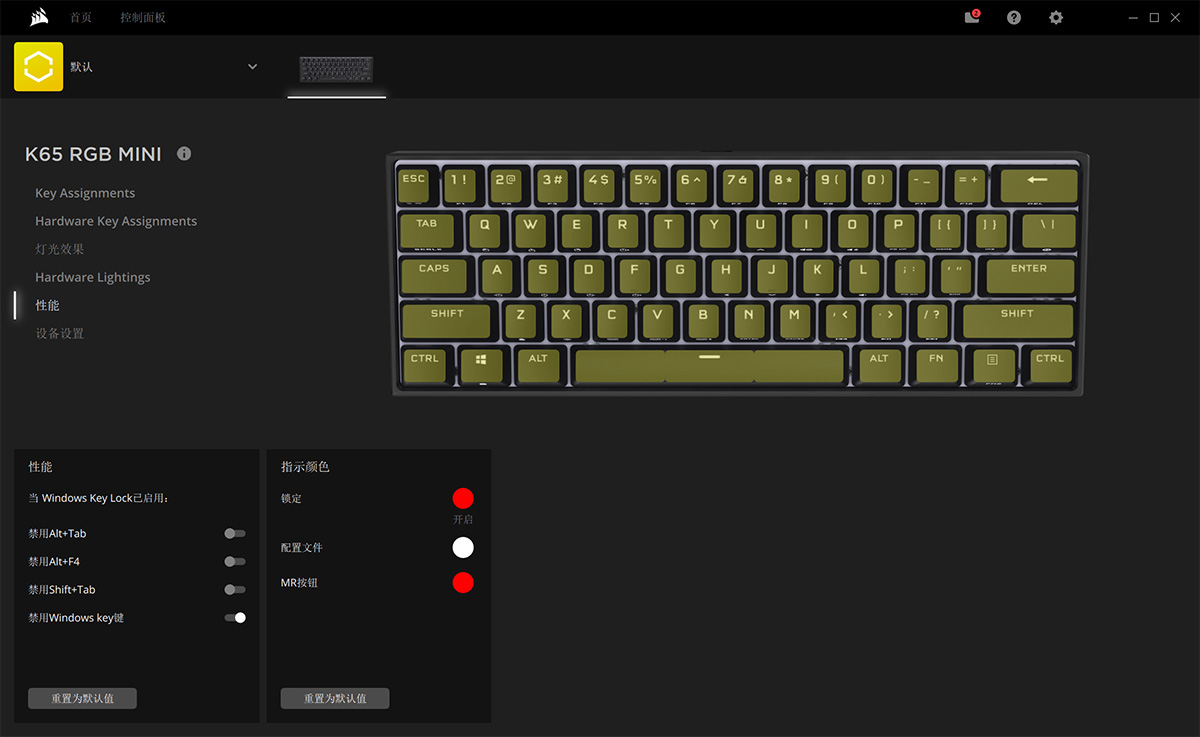Toggle 禁用Alt+Tab switch
This screenshot has height=737, width=1200.
(x=235, y=534)
